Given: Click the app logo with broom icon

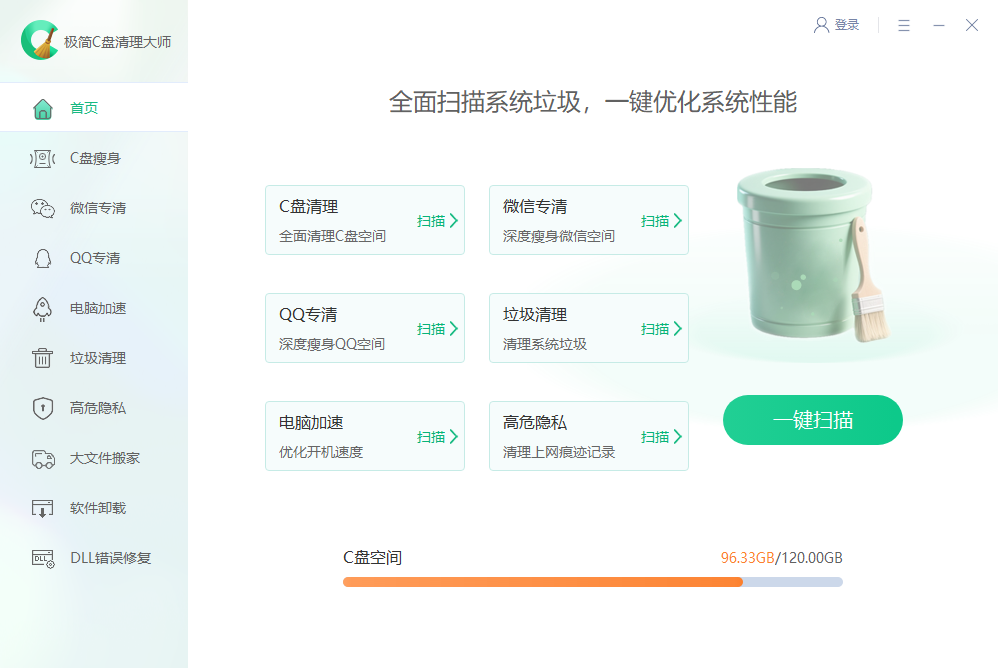Looking at the screenshot, I should tap(39, 40).
